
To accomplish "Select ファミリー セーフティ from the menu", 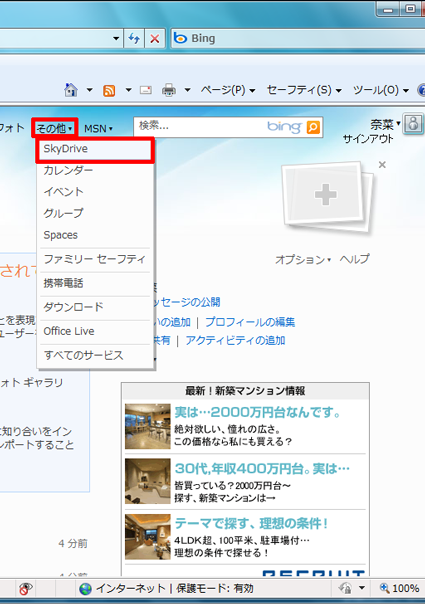I will (x=95, y=259).
